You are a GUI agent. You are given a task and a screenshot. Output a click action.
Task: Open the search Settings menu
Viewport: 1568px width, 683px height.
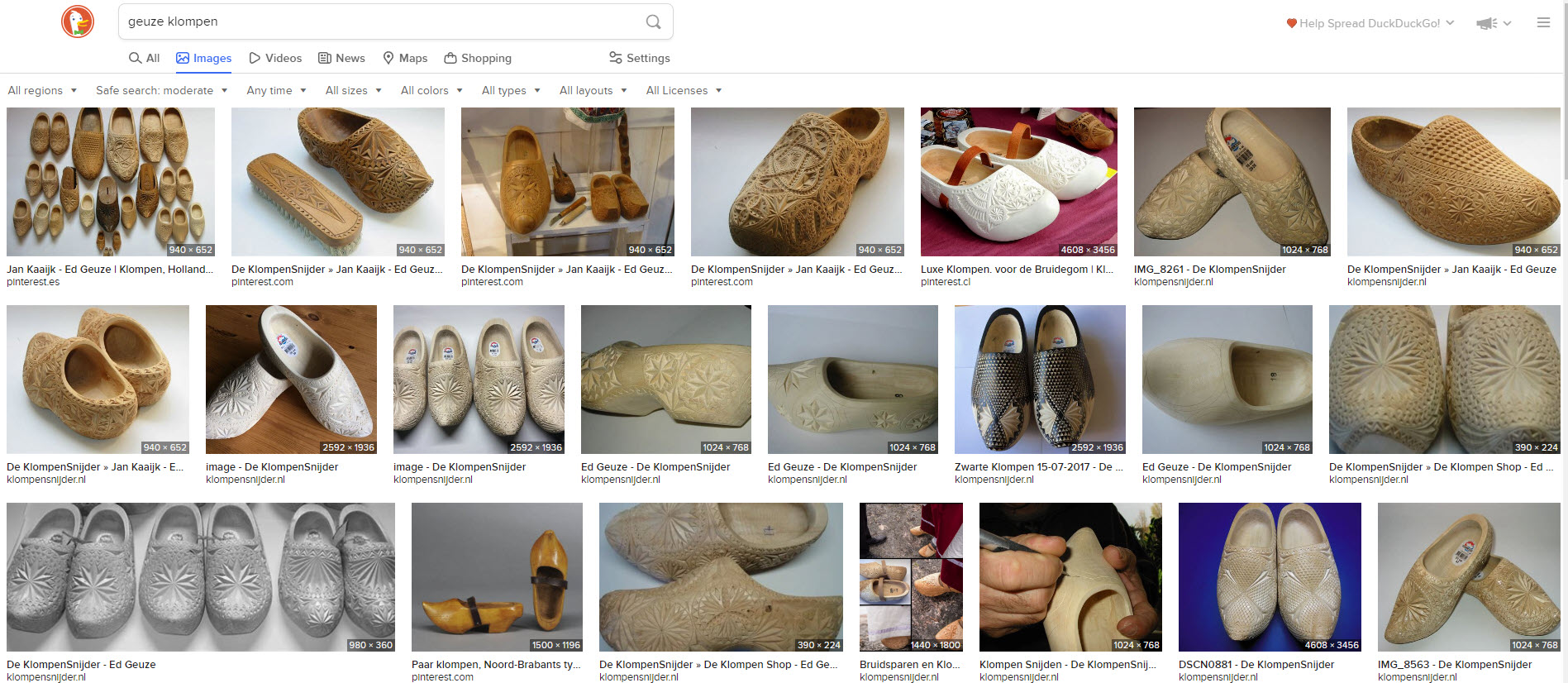[640, 58]
